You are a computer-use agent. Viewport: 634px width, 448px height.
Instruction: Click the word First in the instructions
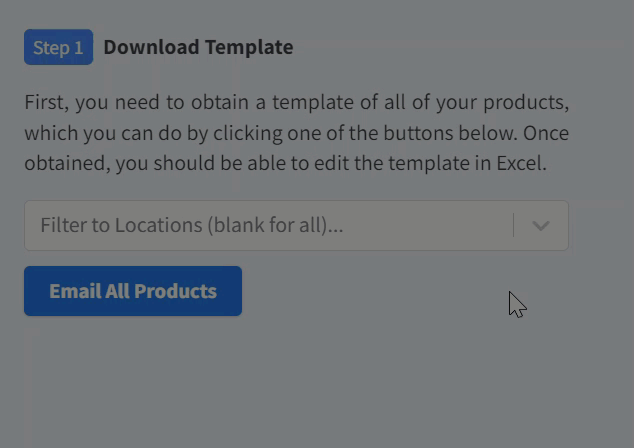(45, 103)
